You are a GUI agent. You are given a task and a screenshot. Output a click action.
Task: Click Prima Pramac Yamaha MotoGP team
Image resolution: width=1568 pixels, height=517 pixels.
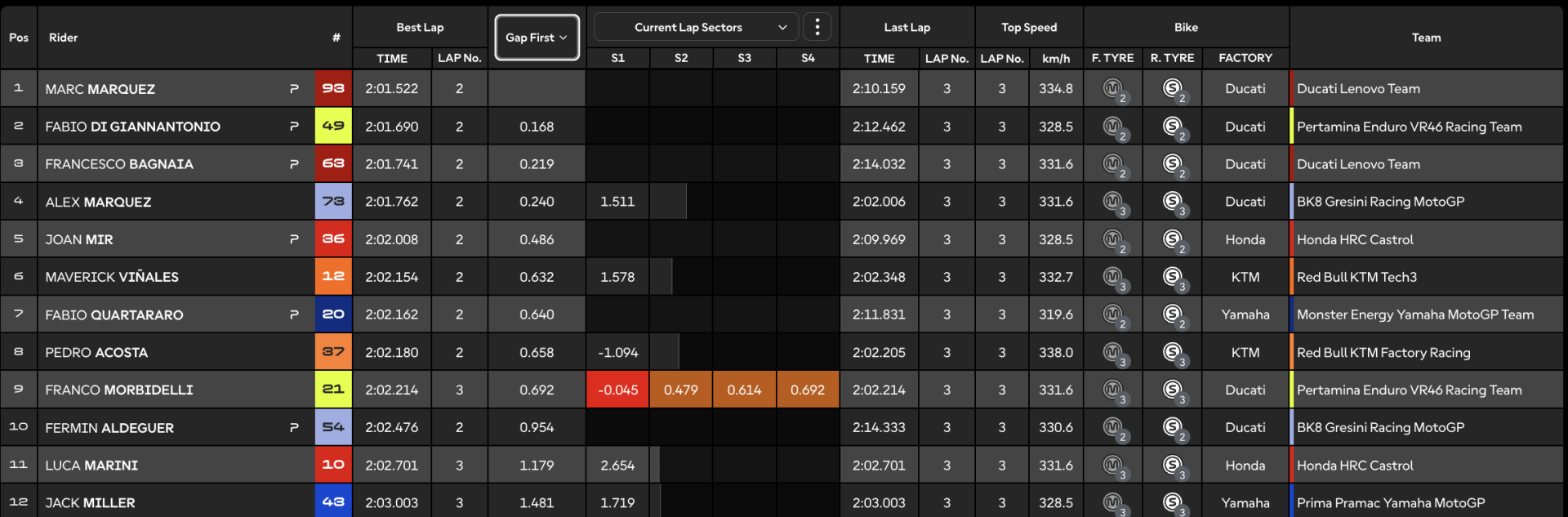coord(1391,503)
